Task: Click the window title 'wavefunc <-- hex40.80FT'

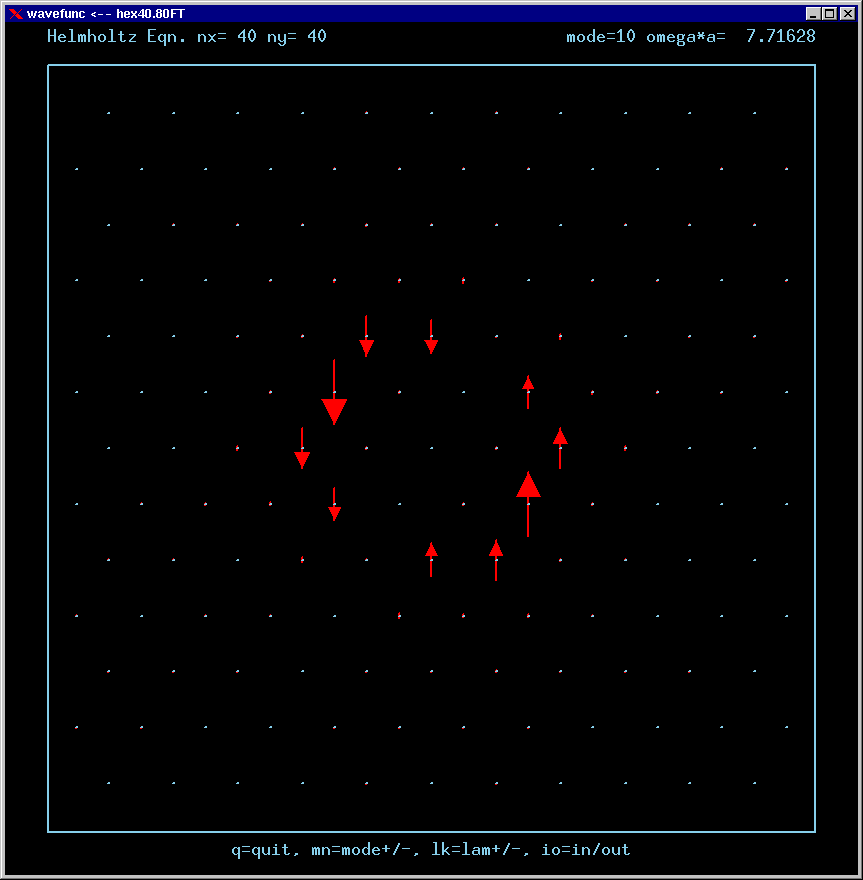Action: click(106, 13)
